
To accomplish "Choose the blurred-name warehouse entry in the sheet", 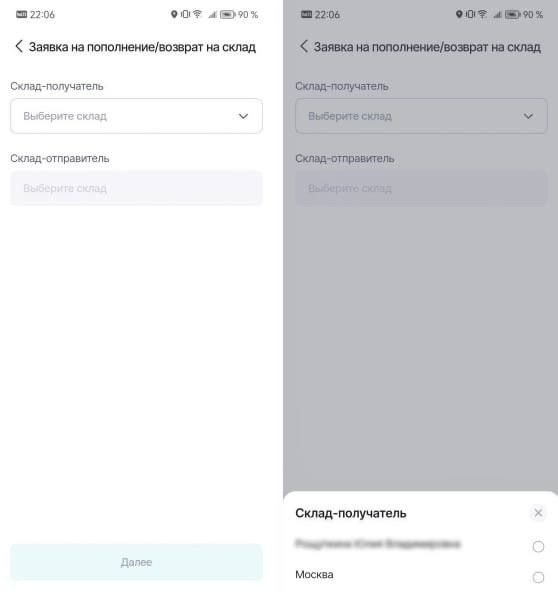I will tap(378, 544).
